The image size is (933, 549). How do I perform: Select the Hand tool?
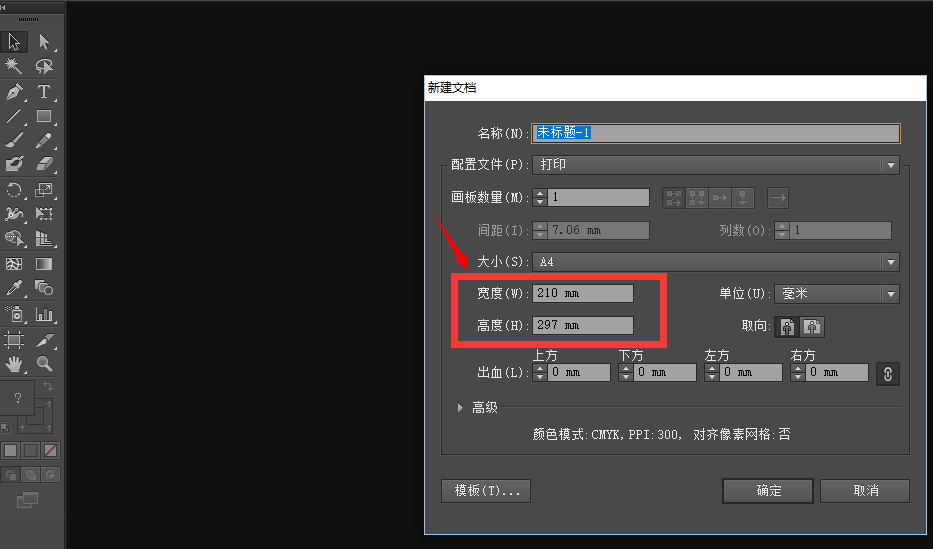point(14,363)
